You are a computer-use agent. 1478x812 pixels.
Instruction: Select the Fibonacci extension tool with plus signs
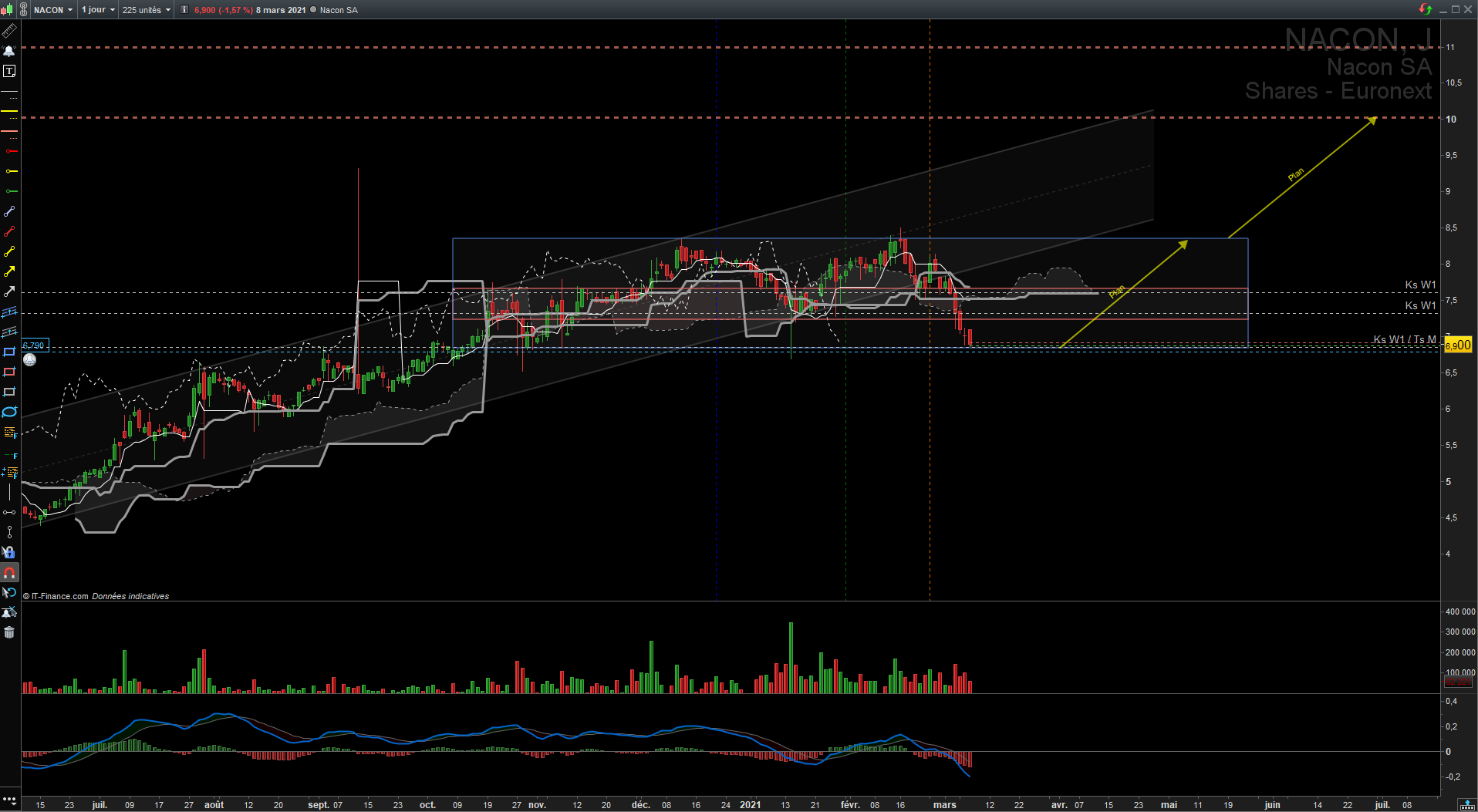coord(9,472)
